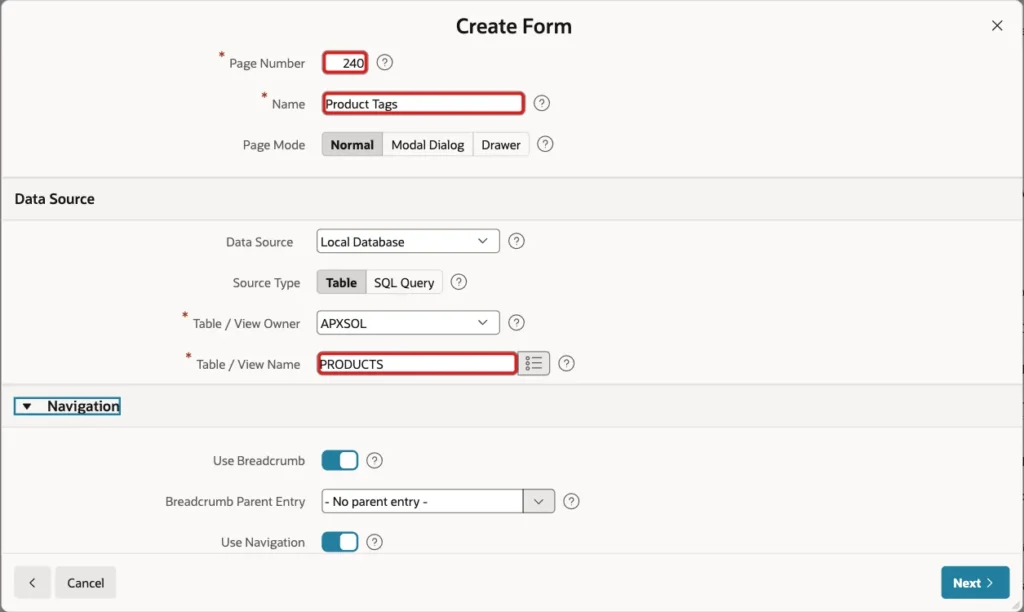The height and width of the screenshot is (612, 1024).
Task: Select Normal page mode
Action: coord(352,144)
